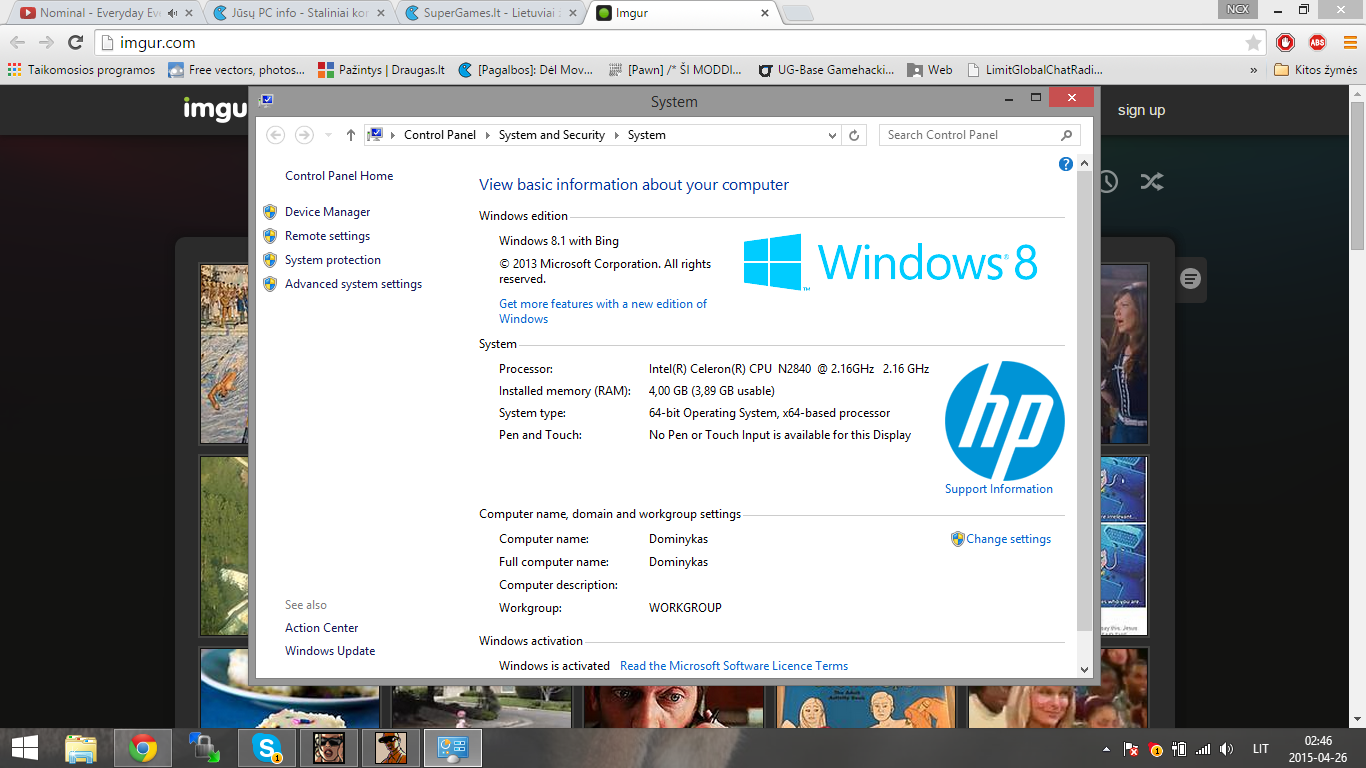Open the Chrome hamburger menu
1366x768 pixels.
click(x=1349, y=42)
